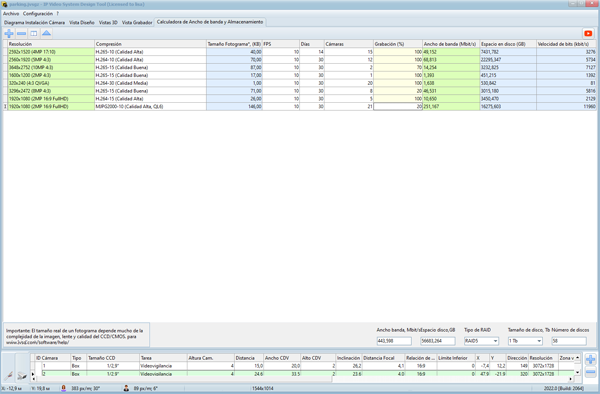This screenshot has width=600, height=394.
Task: Click the H.264-10 (Calidad Alta) compression cell
Action: point(150,60)
